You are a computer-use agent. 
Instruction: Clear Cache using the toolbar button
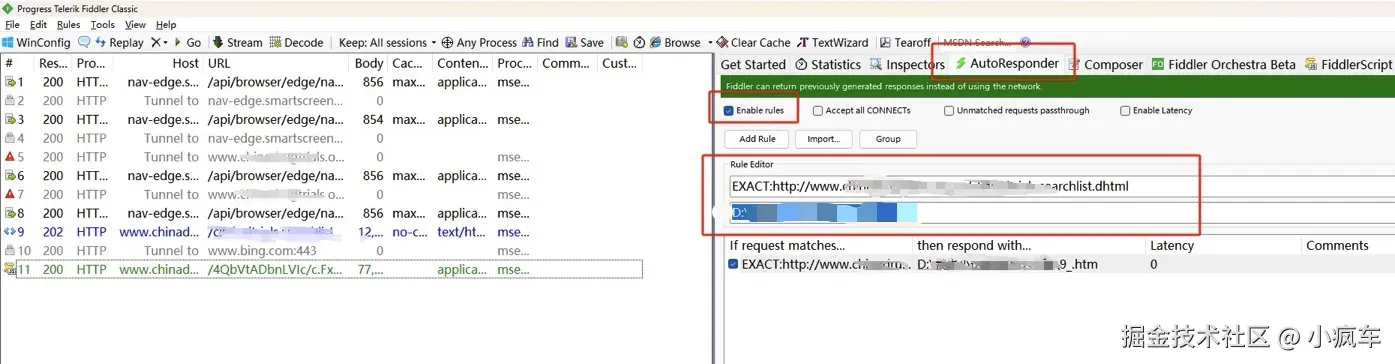coord(753,43)
